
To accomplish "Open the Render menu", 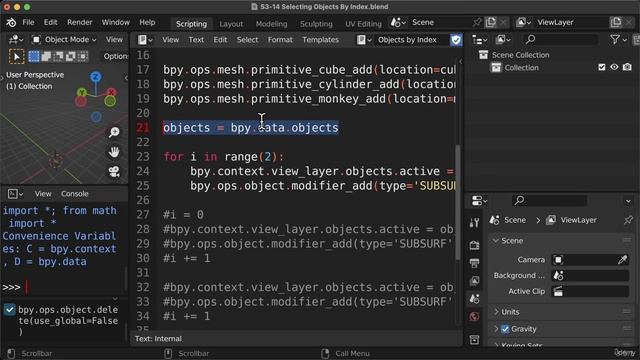I will [80, 22].
